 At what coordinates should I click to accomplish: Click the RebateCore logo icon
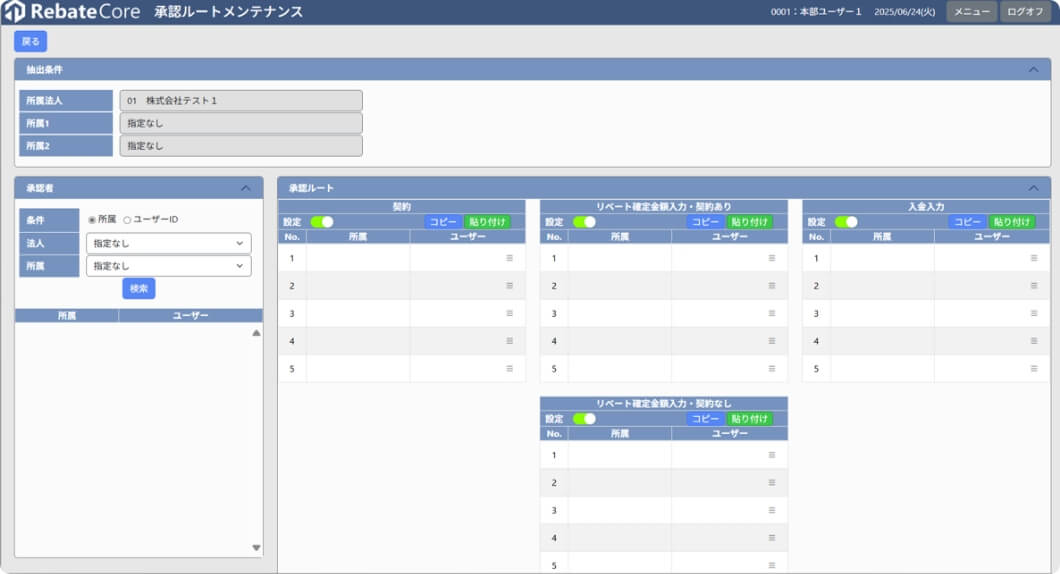pyautogui.click(x=14, y=12)
